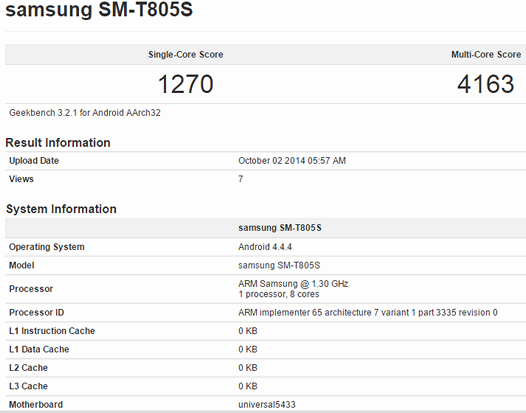Viewport: 526px width, 413px height.
Task: Select the 'Single-Core Score' header
Action: click(186, 54)
